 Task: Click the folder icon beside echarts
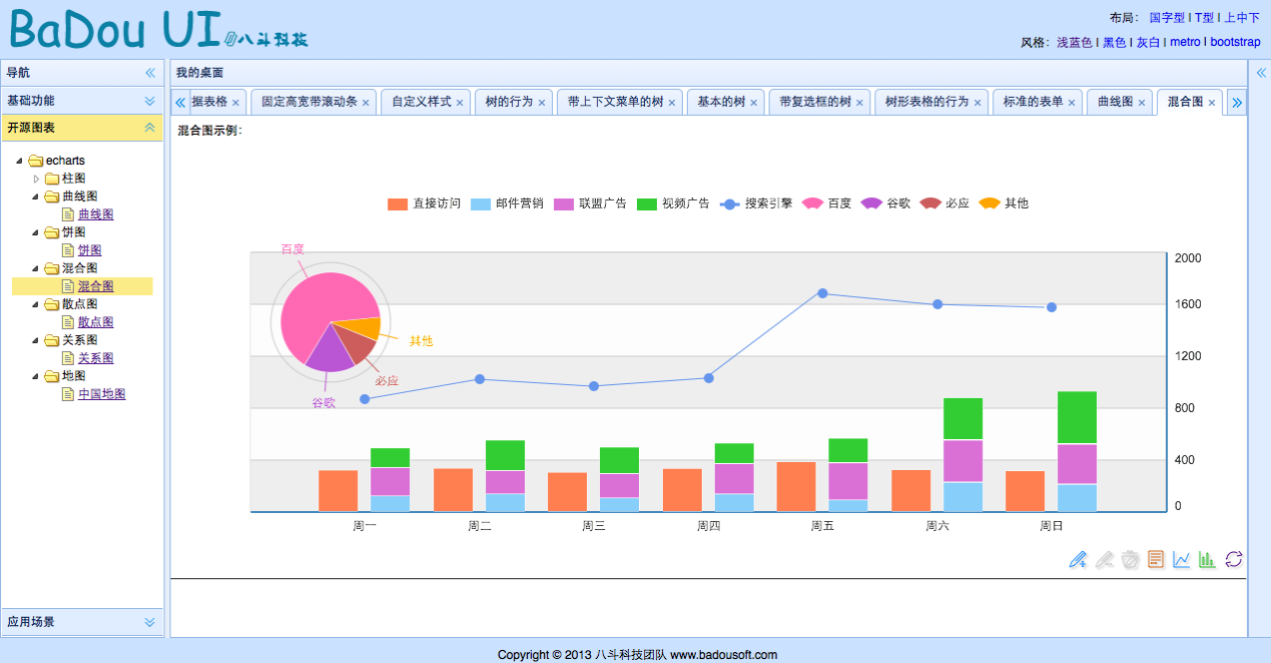[x=36, y=161]
